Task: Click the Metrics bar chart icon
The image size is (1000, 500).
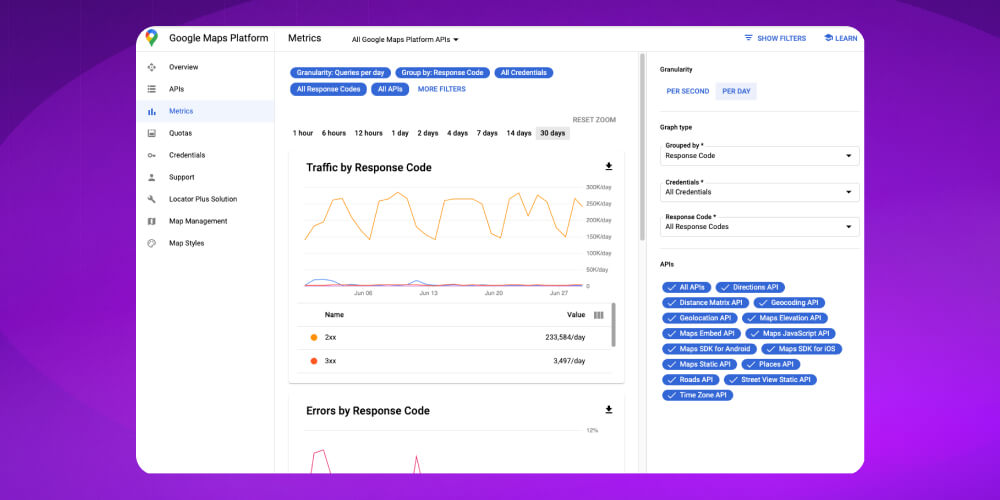Action: tap(151, 112)
